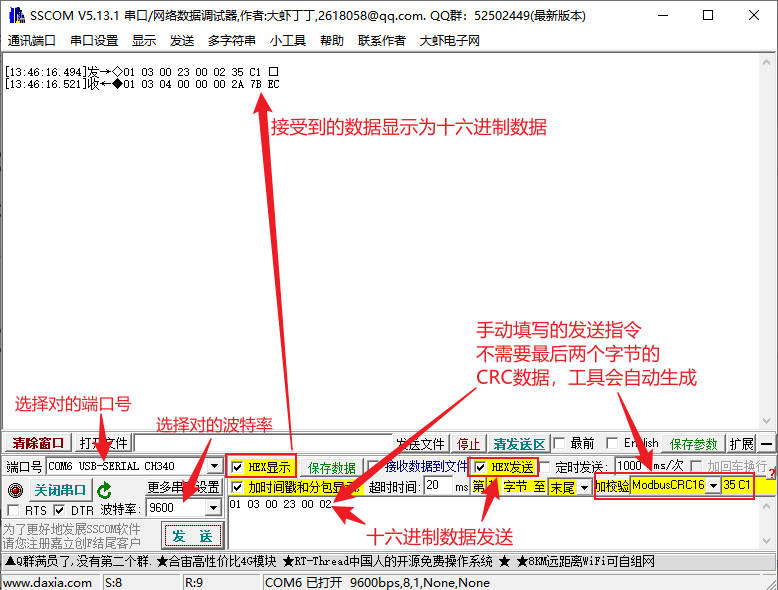Screen dimensions: 778x590
Task: Open the 端口号 COM port dropdown
Action: click(214, 466)
